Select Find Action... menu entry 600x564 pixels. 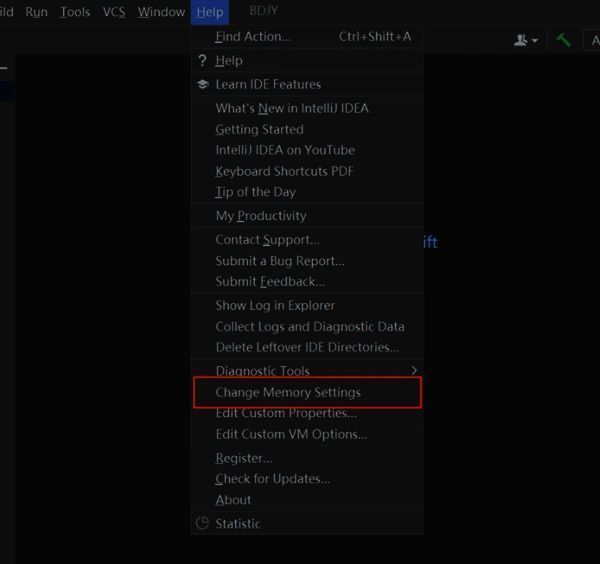[x=307, y=37]
